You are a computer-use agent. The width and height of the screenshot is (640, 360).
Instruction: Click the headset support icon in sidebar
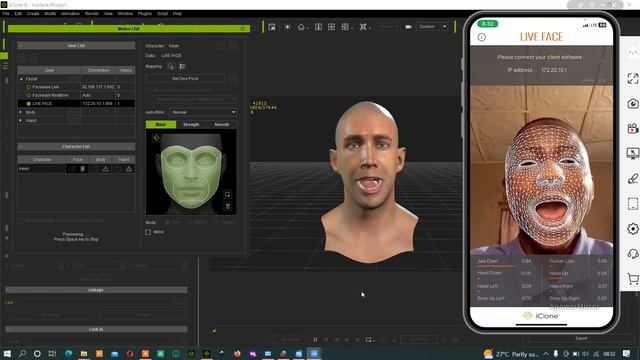click(633, 253)
